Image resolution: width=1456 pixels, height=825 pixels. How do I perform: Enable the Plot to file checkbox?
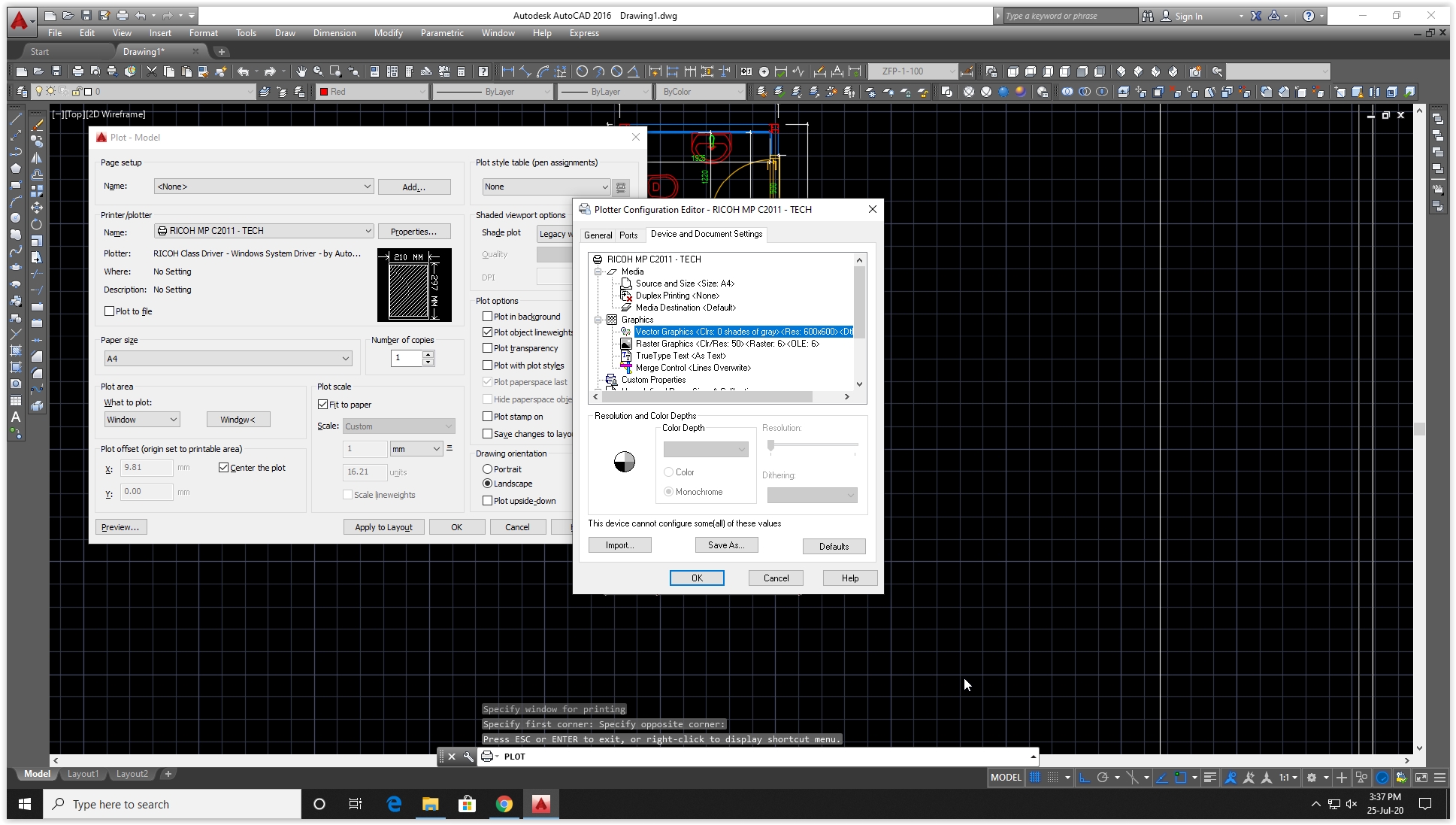click(110, 311)
